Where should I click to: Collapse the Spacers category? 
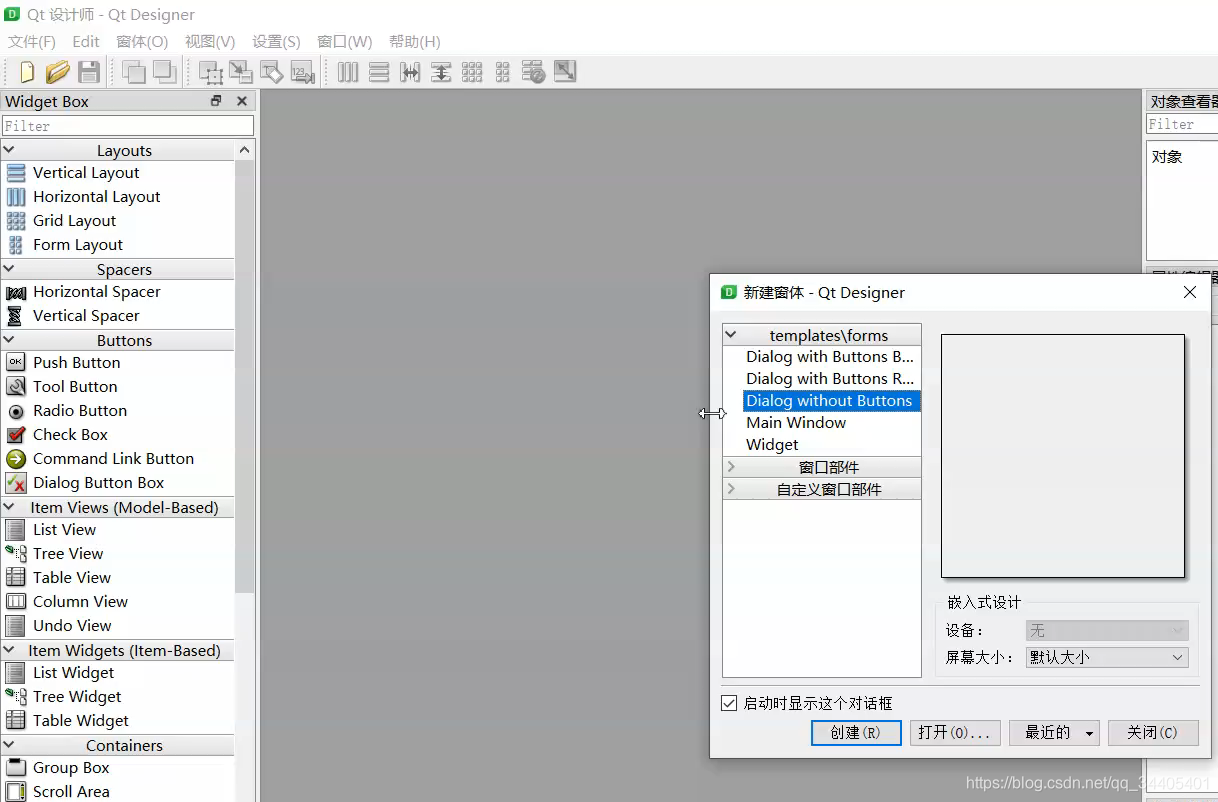(x=9, y=269)
